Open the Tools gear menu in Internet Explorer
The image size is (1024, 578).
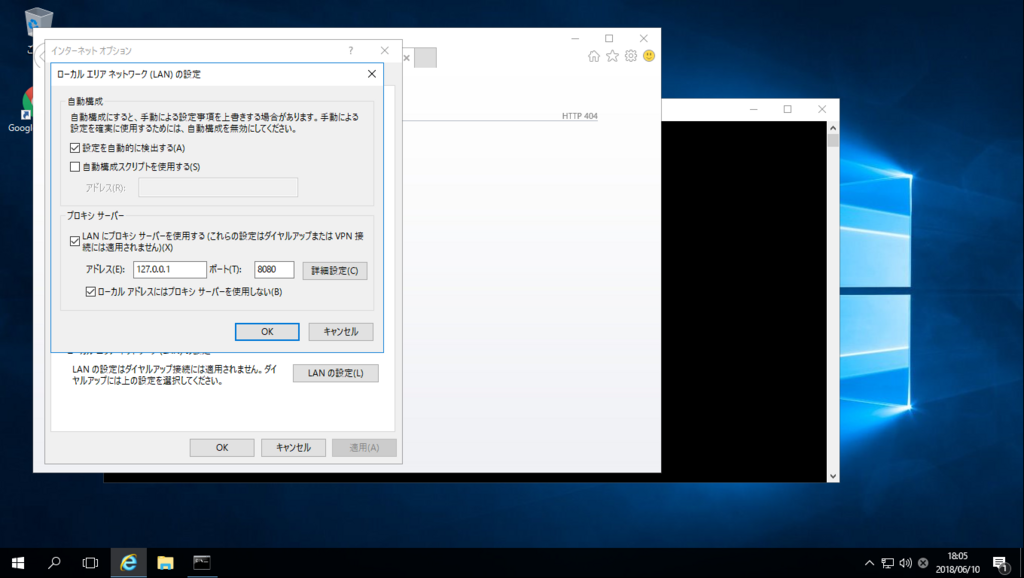coord(630,57)
